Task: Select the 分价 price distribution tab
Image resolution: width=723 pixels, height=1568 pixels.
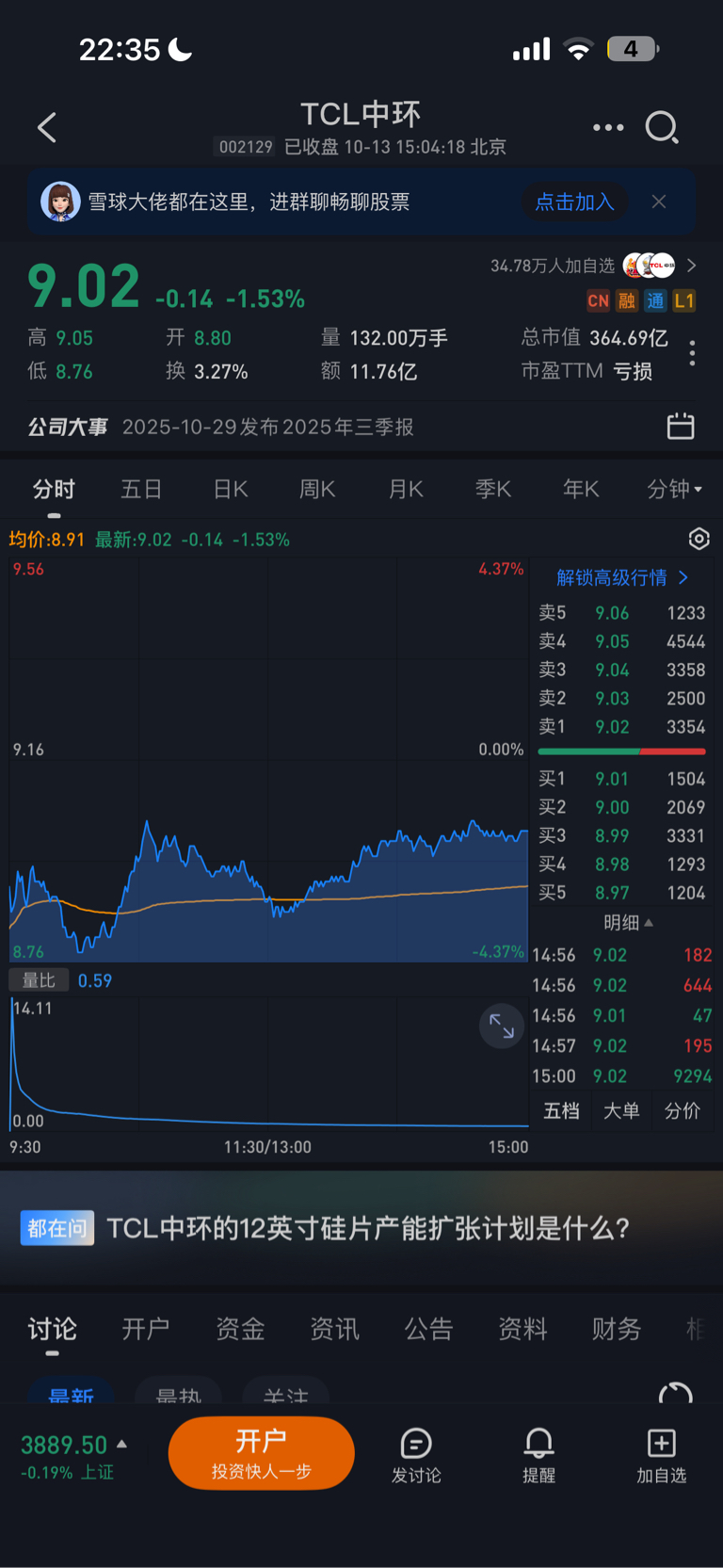Action: pyautogui.click(x=682, y=1111)
